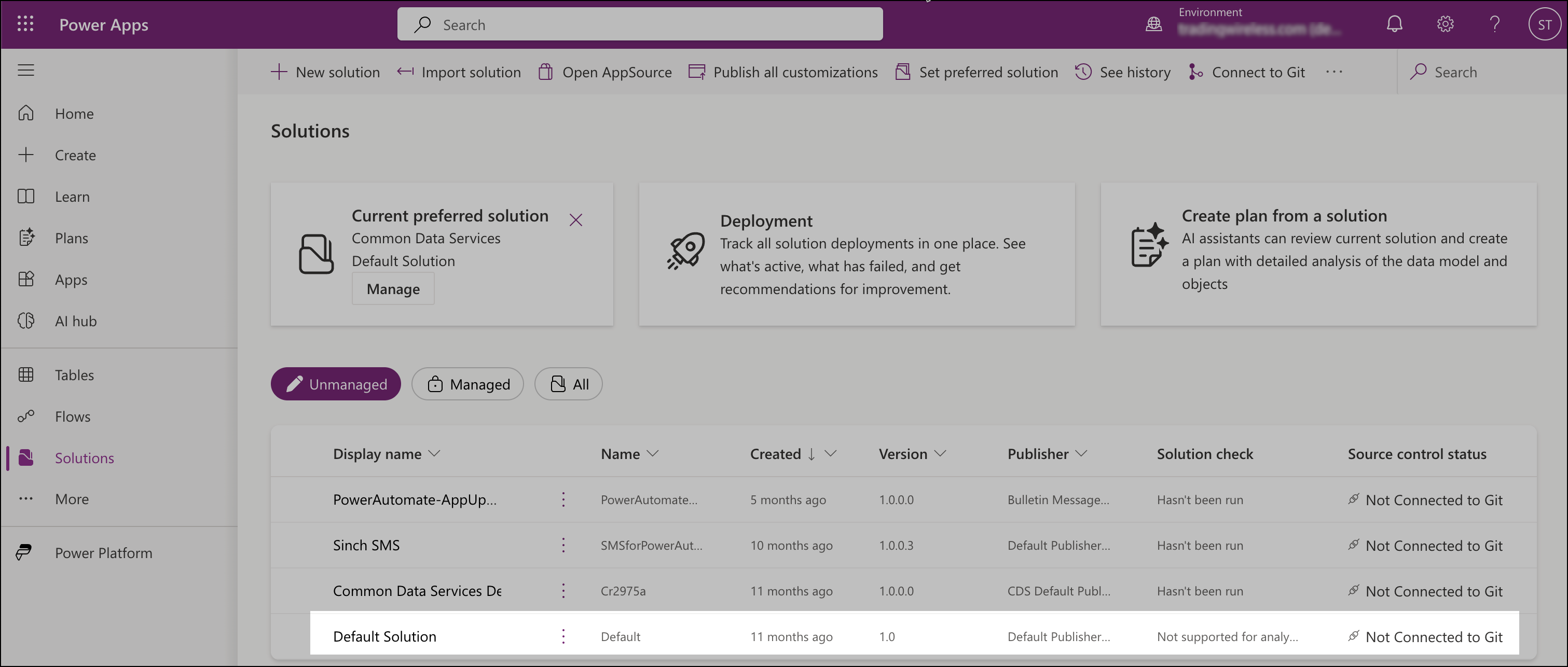The image size is (1568, 667).
Task: Open the settings gear
Action: click(1445, 24)
